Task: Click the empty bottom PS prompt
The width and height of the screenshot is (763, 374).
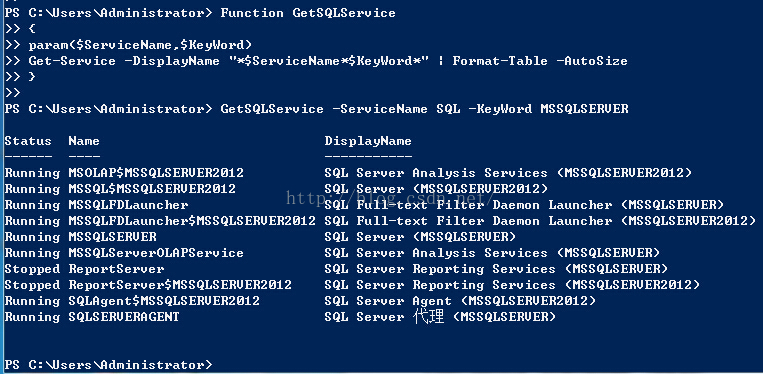Action: [109, 365]
